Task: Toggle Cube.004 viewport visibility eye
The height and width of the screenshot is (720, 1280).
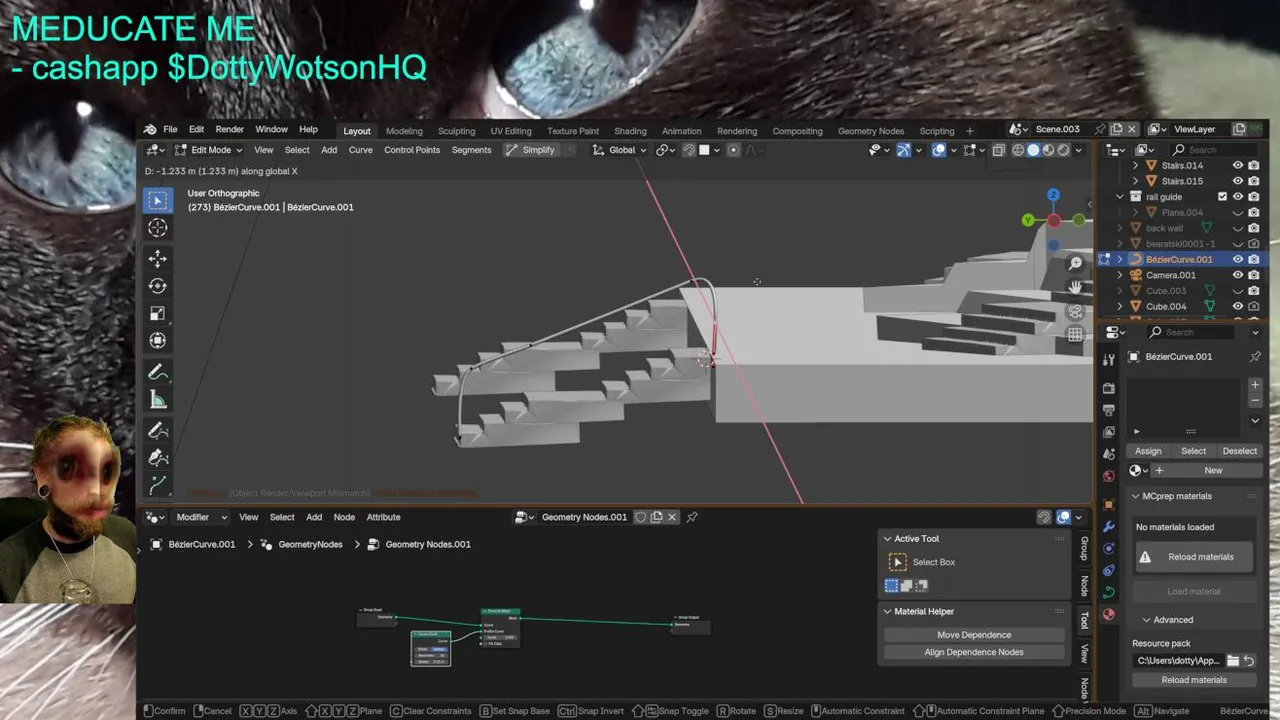Action: pyautogui.click(x=1238, y=306)
